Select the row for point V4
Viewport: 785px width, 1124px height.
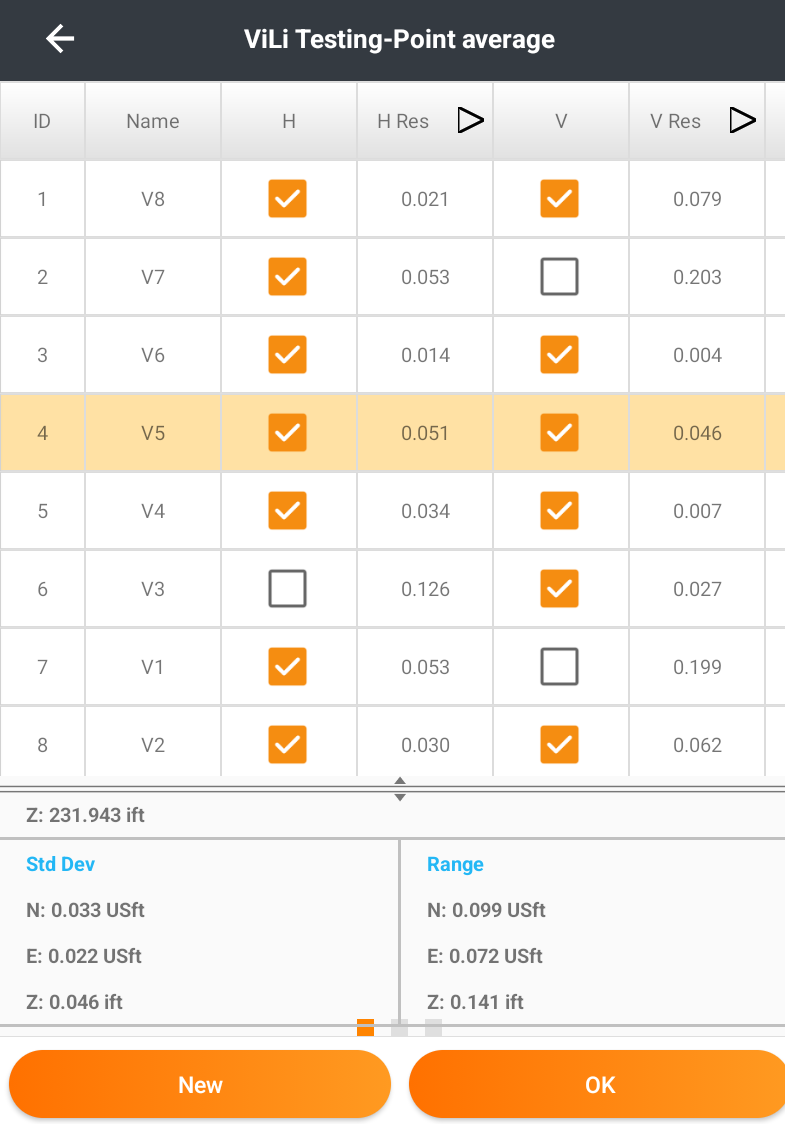392,511
